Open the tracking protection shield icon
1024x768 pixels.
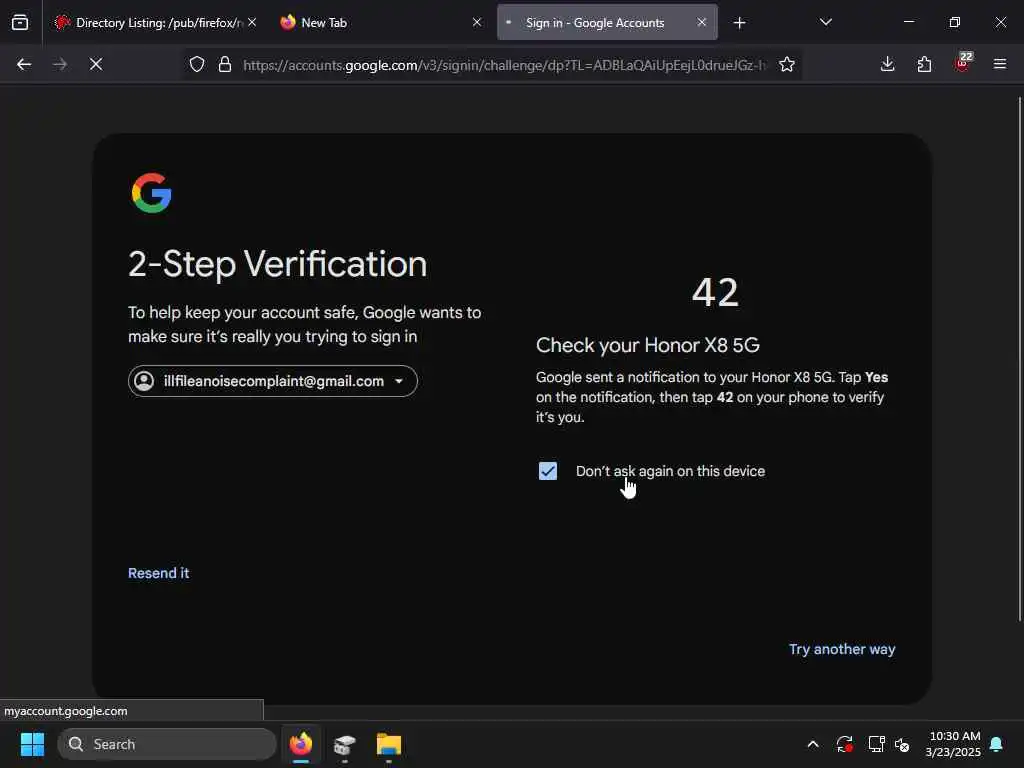(197, 65)
